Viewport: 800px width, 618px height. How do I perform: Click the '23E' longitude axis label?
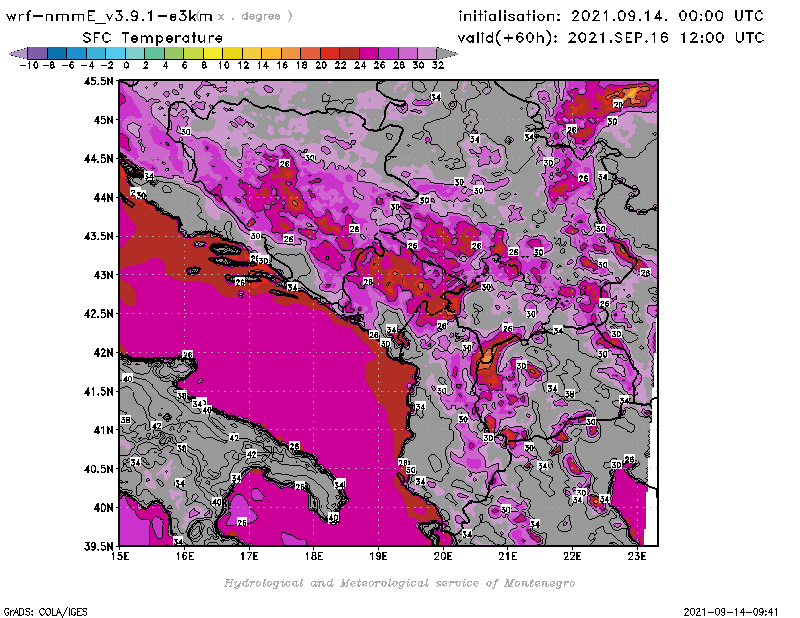(x=637, y=556)
